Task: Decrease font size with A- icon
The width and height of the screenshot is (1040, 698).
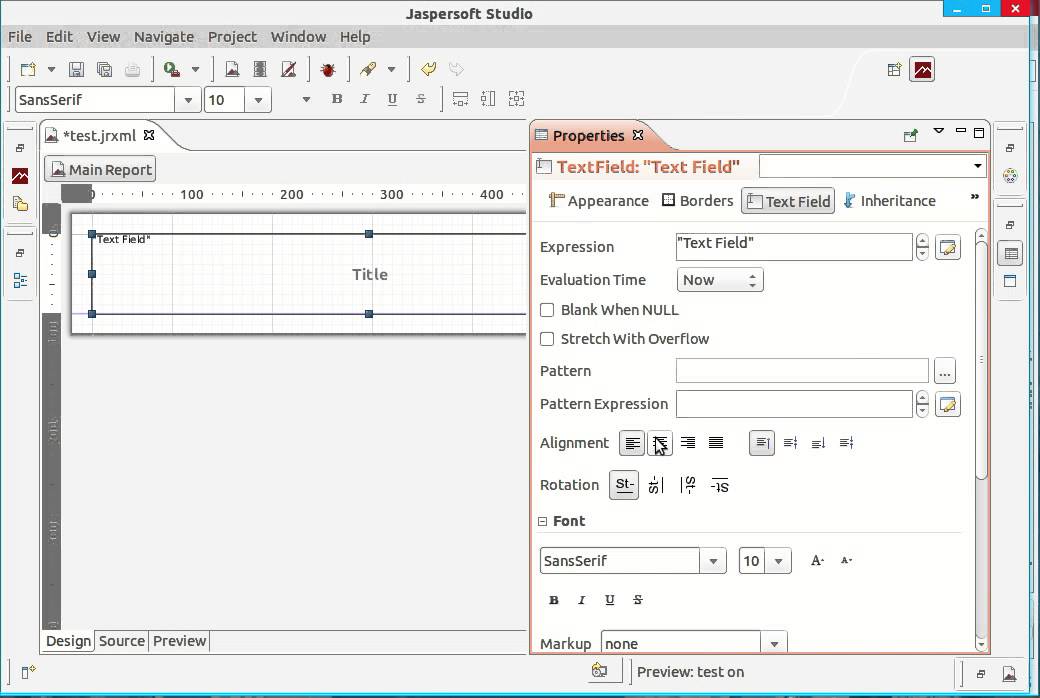Action: (846, 561)
